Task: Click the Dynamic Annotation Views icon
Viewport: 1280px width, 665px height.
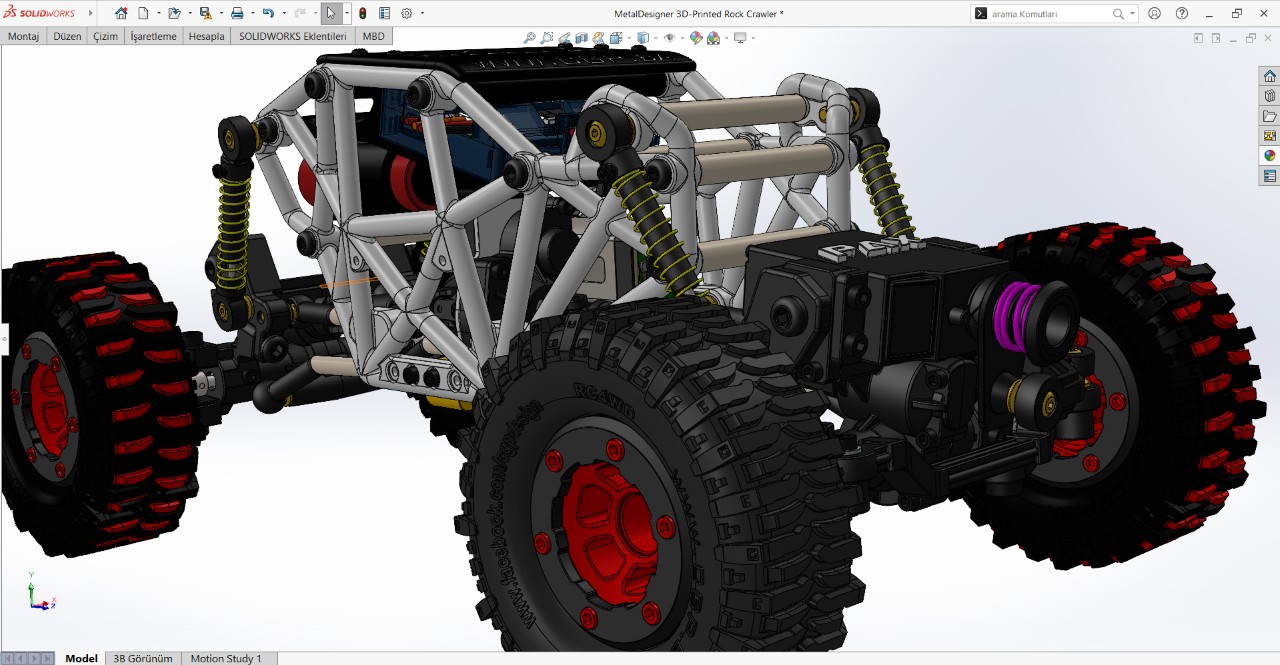Action: 599,38
